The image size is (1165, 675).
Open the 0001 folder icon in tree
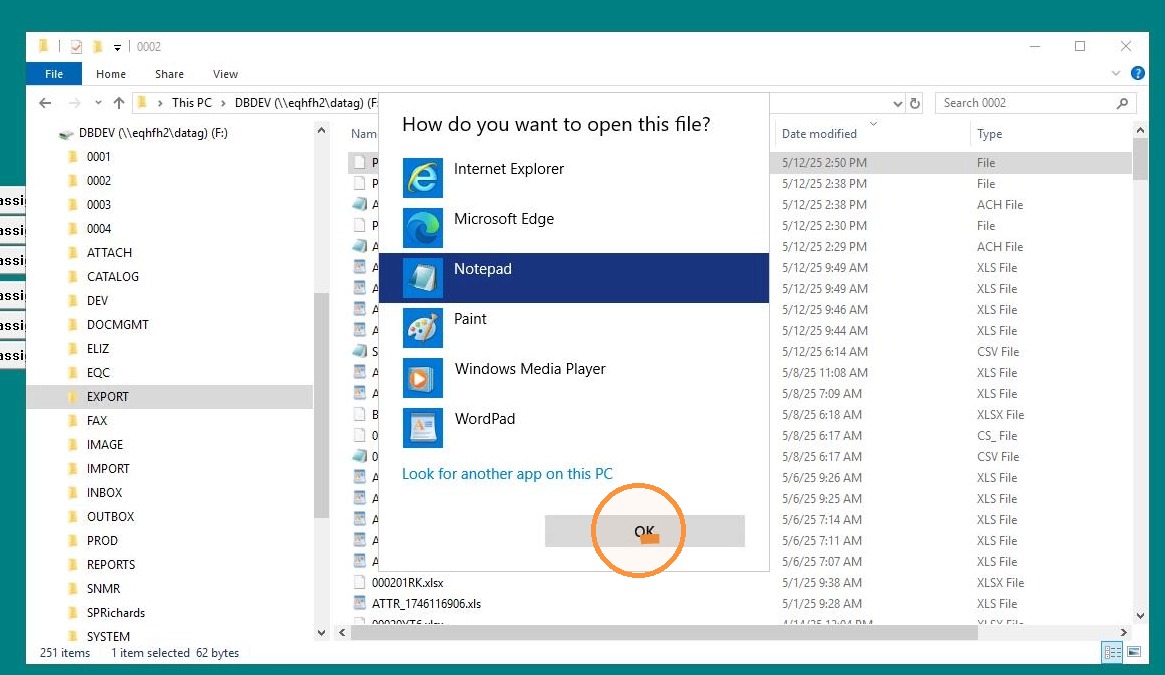pos(73,157)
